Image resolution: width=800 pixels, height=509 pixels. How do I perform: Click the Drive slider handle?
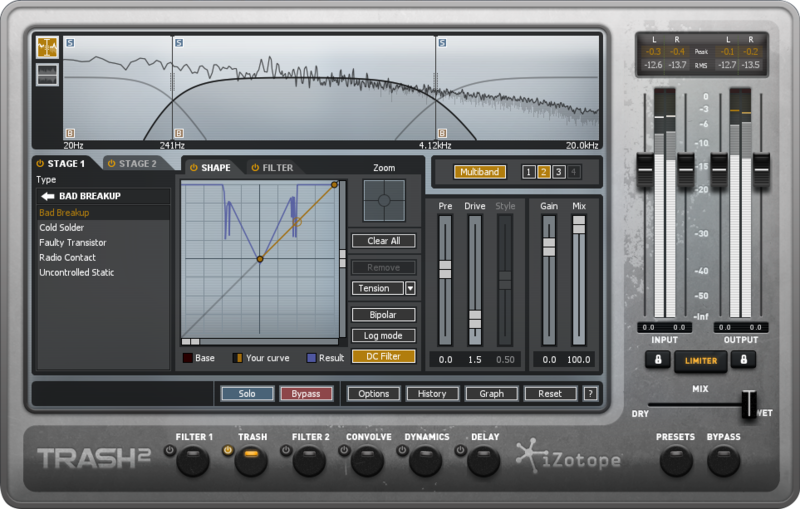tap(475, 319)
